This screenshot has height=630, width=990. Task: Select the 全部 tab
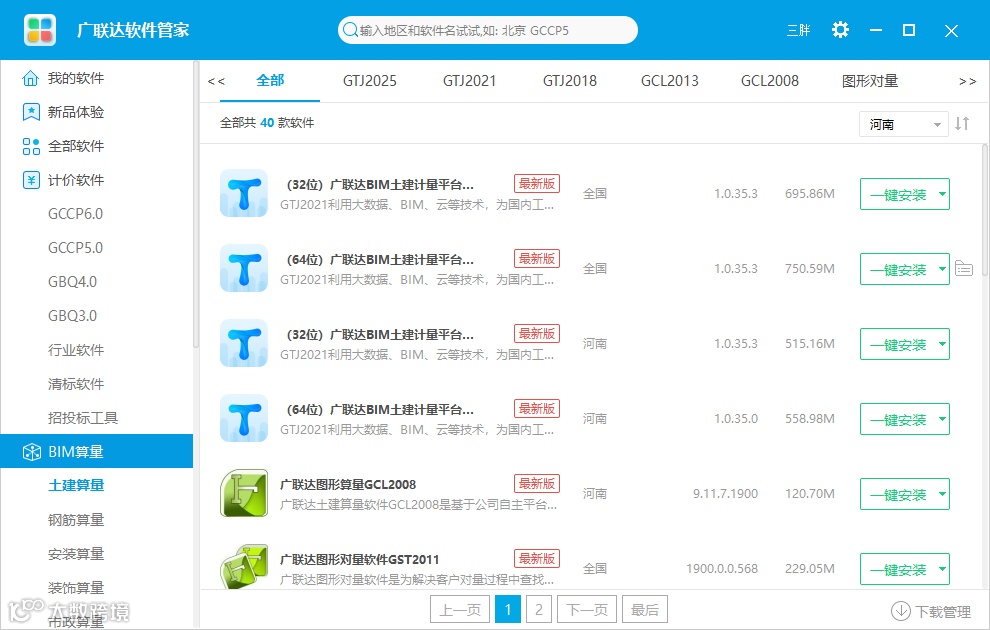pyautogui.click(x=270, y=81)
